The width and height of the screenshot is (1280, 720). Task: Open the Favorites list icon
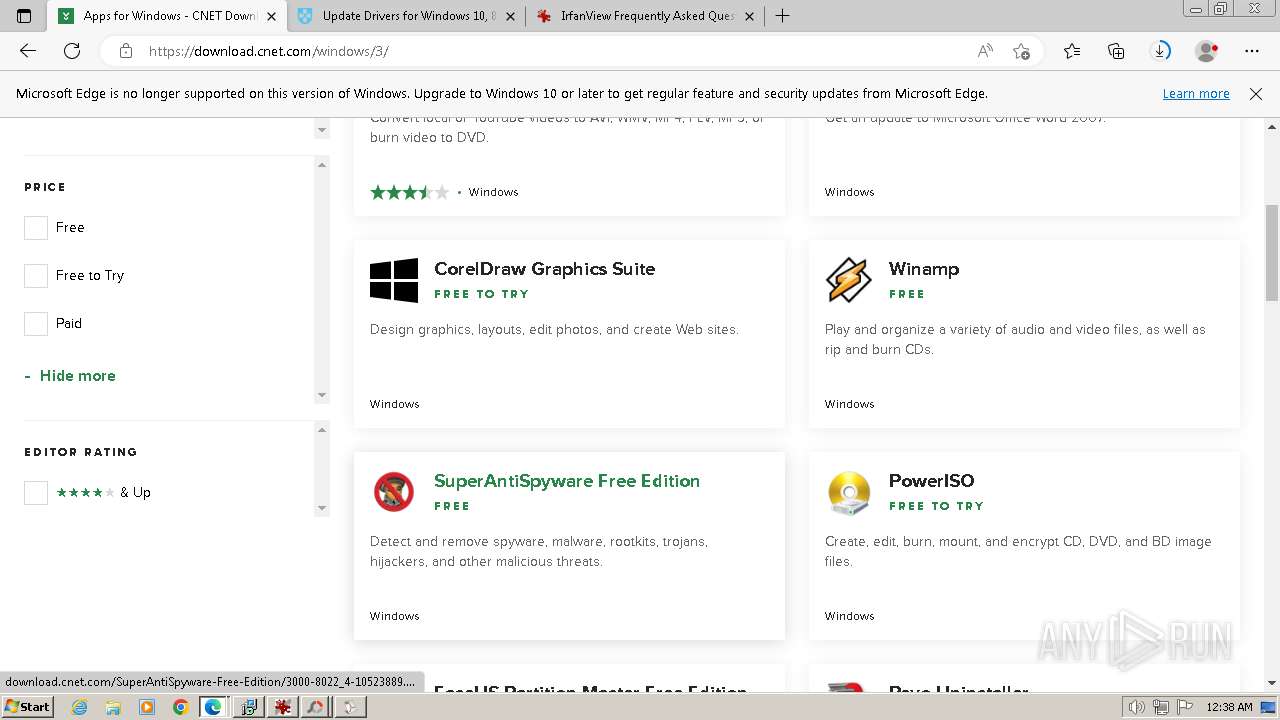1072,51
